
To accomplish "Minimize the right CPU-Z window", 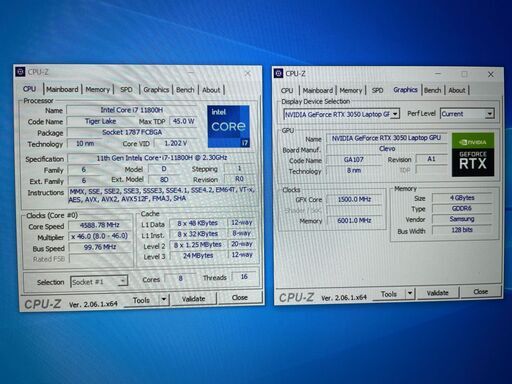I will click(x=438, y=74).
